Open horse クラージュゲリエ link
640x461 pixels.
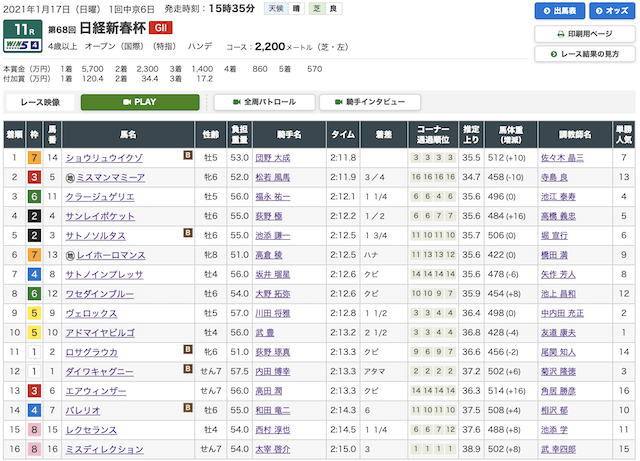coord(100,197)
